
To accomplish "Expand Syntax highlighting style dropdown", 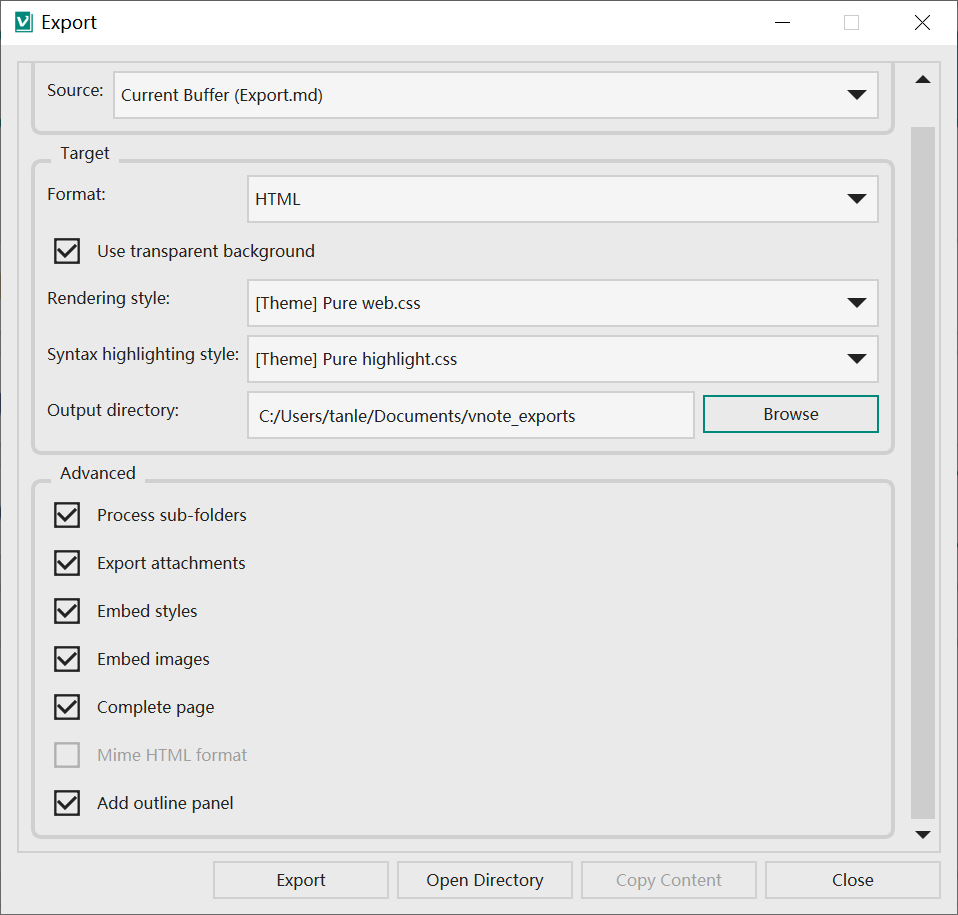I will point(563,359).
